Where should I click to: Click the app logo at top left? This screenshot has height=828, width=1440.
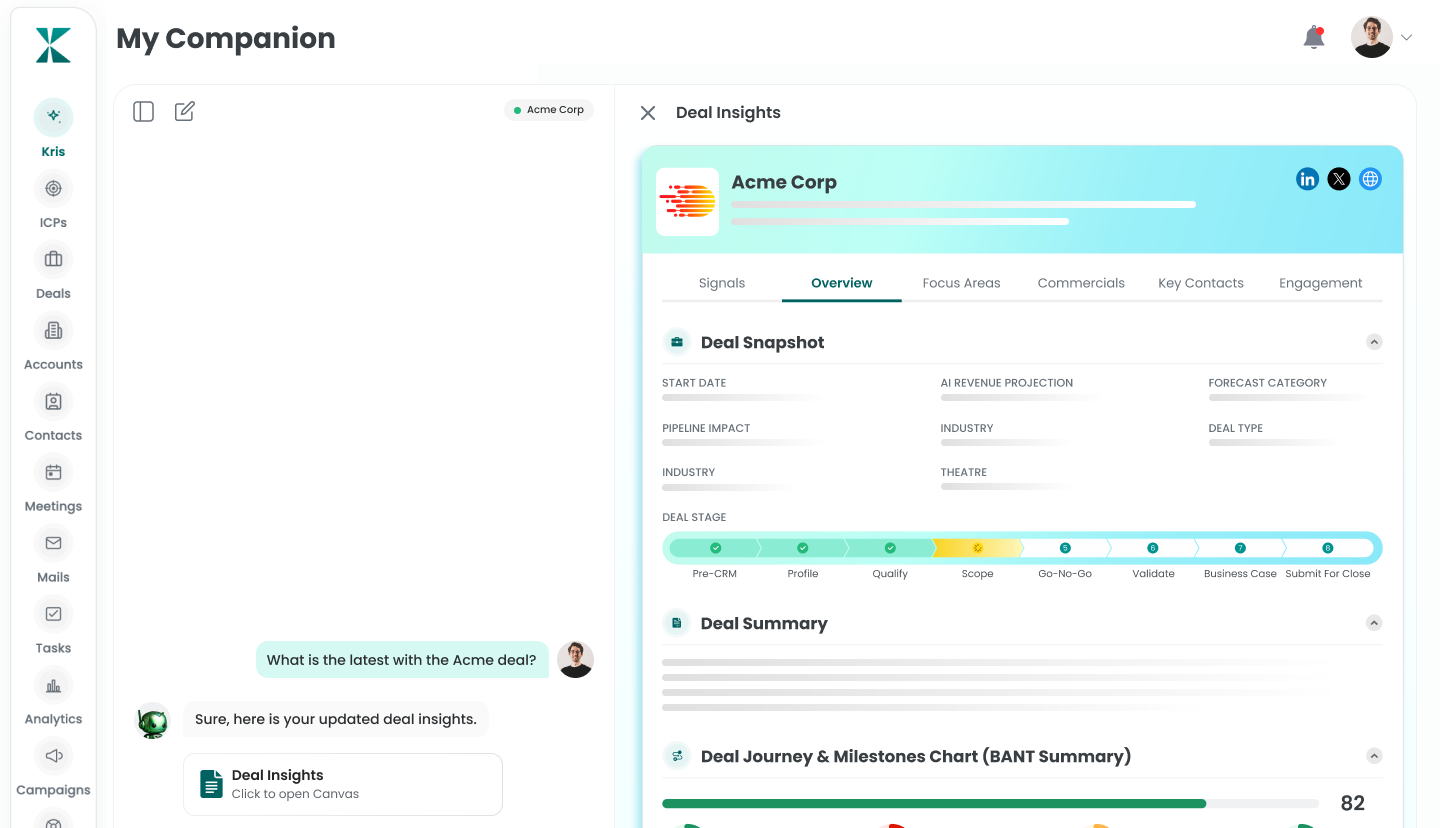pos(53,45)
